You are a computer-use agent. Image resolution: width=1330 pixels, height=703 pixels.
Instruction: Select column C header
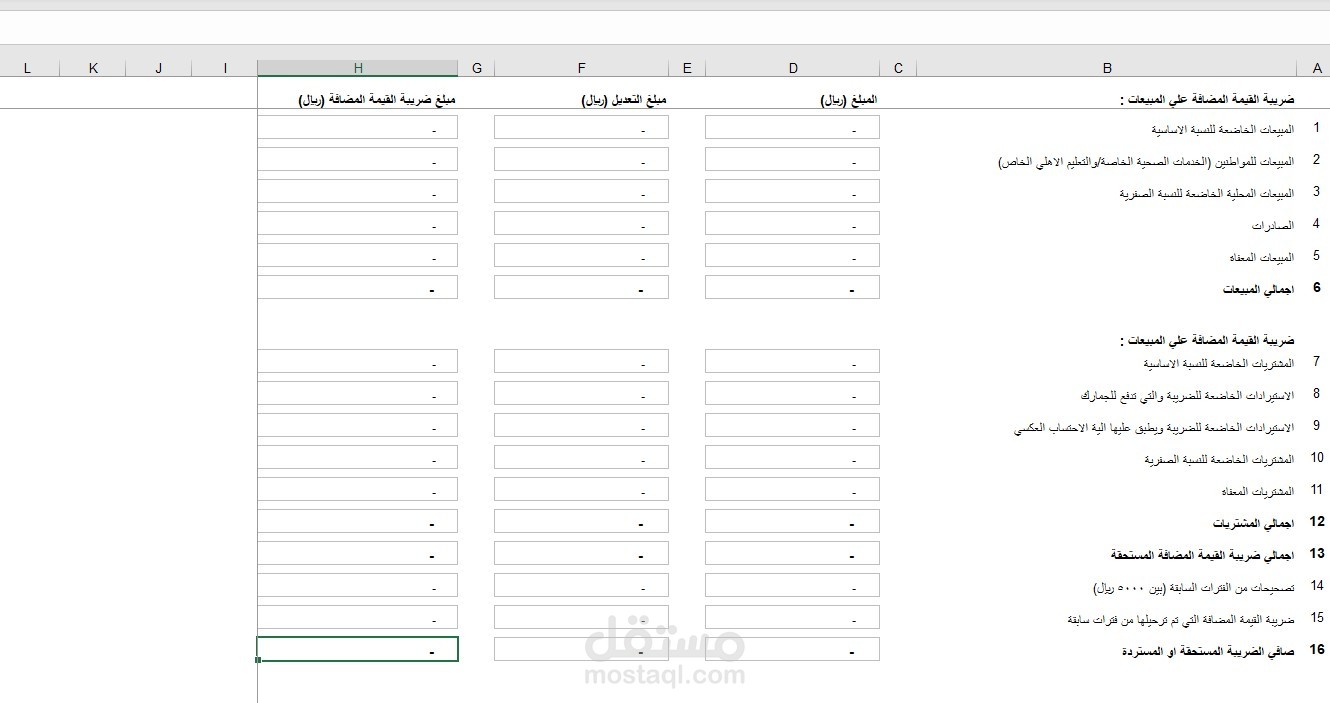point(898,68)
